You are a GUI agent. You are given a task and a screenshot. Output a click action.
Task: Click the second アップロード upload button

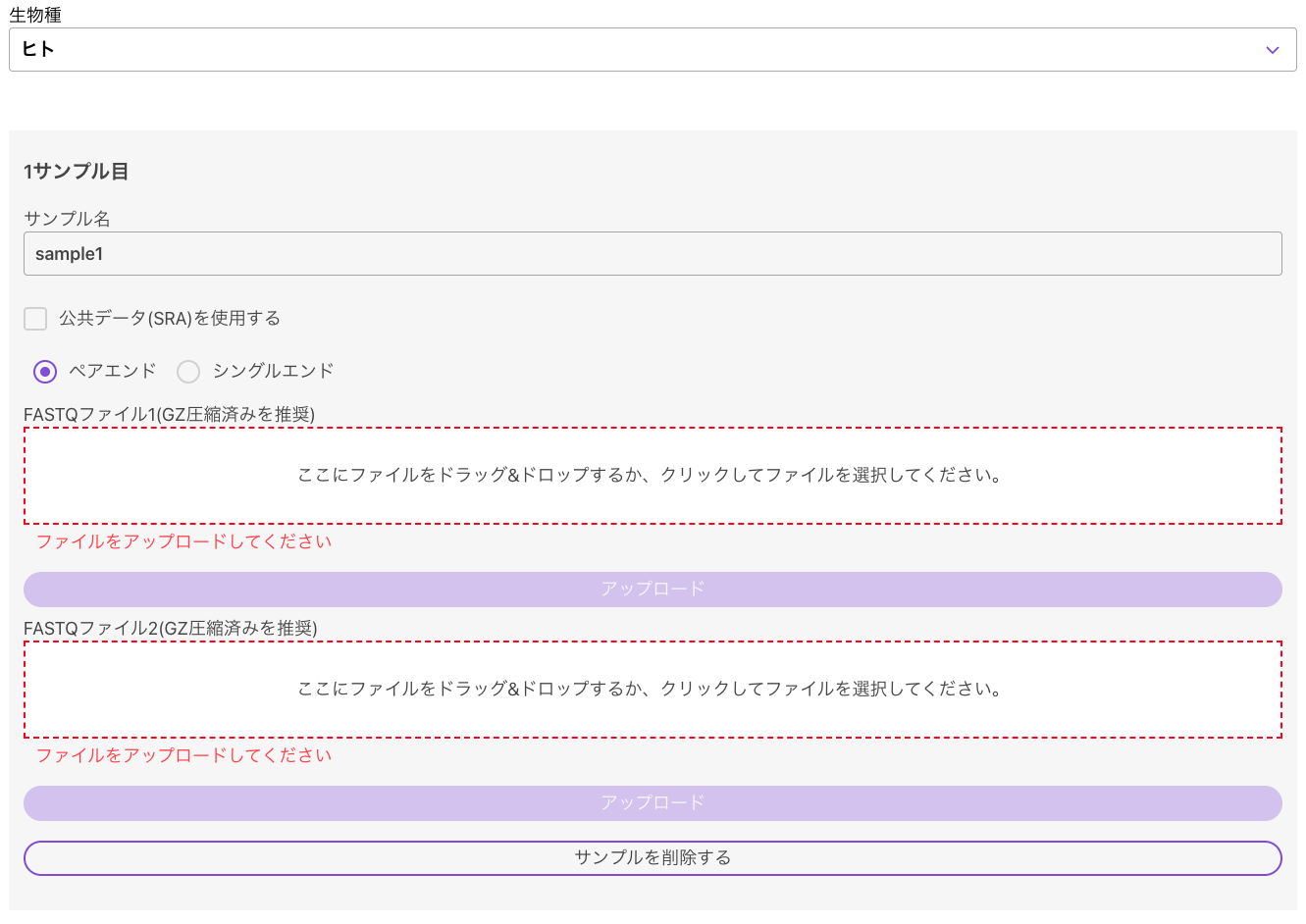(653, 801)
